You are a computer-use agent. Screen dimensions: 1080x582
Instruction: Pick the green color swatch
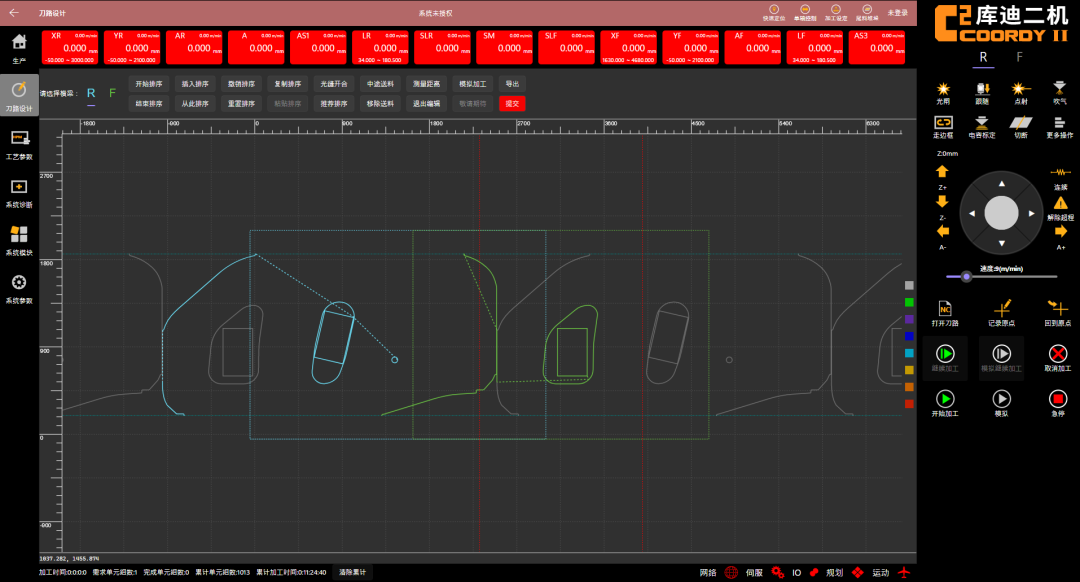pyautogui.click(x=909, y=302)
